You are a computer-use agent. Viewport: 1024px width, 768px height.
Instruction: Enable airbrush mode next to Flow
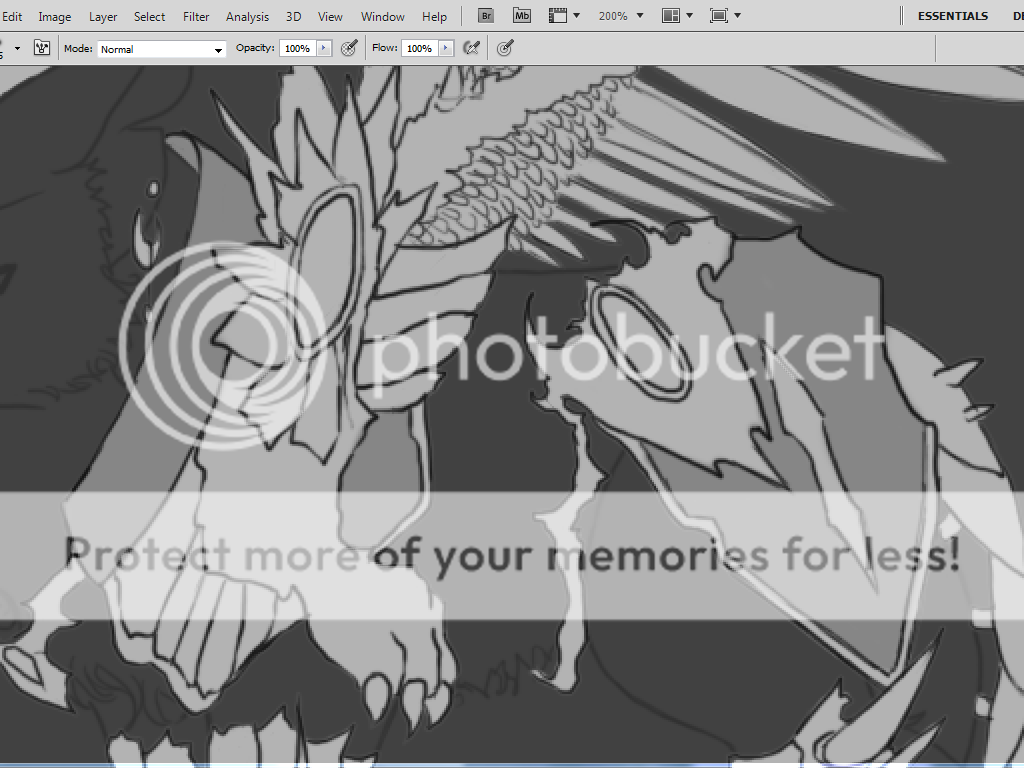point(471,48)
